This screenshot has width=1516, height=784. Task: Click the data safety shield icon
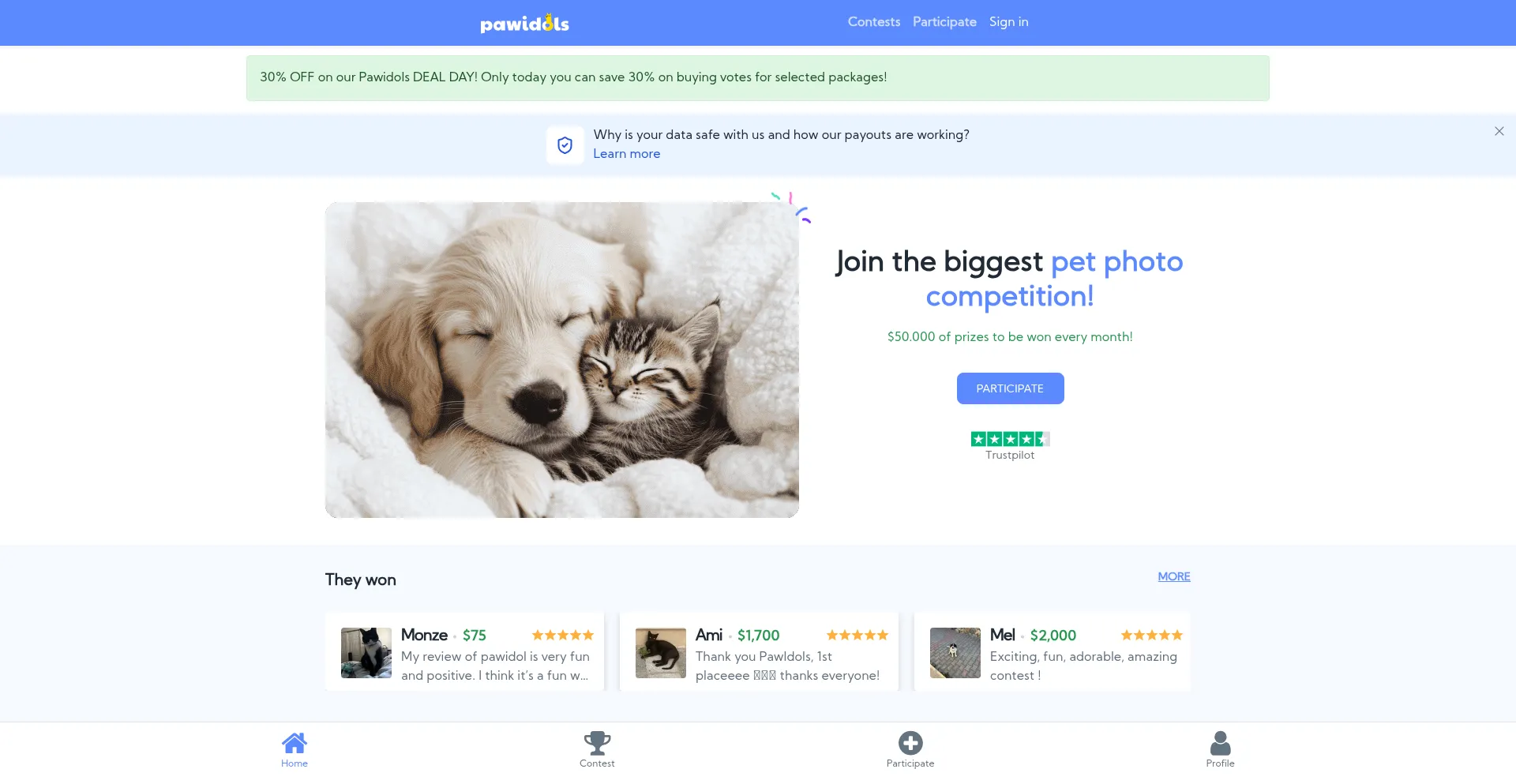coord(565,144)
